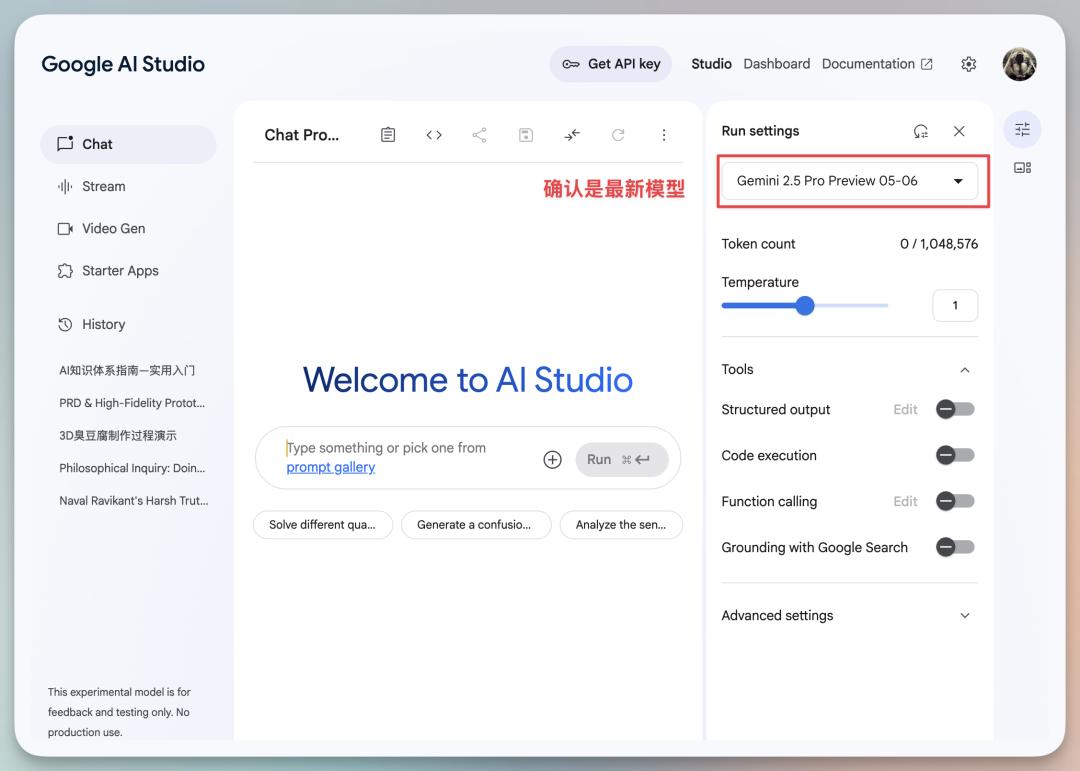
Task: Click the save prompt disk icon
Action: pyautogui.click(x=526, y=135)
